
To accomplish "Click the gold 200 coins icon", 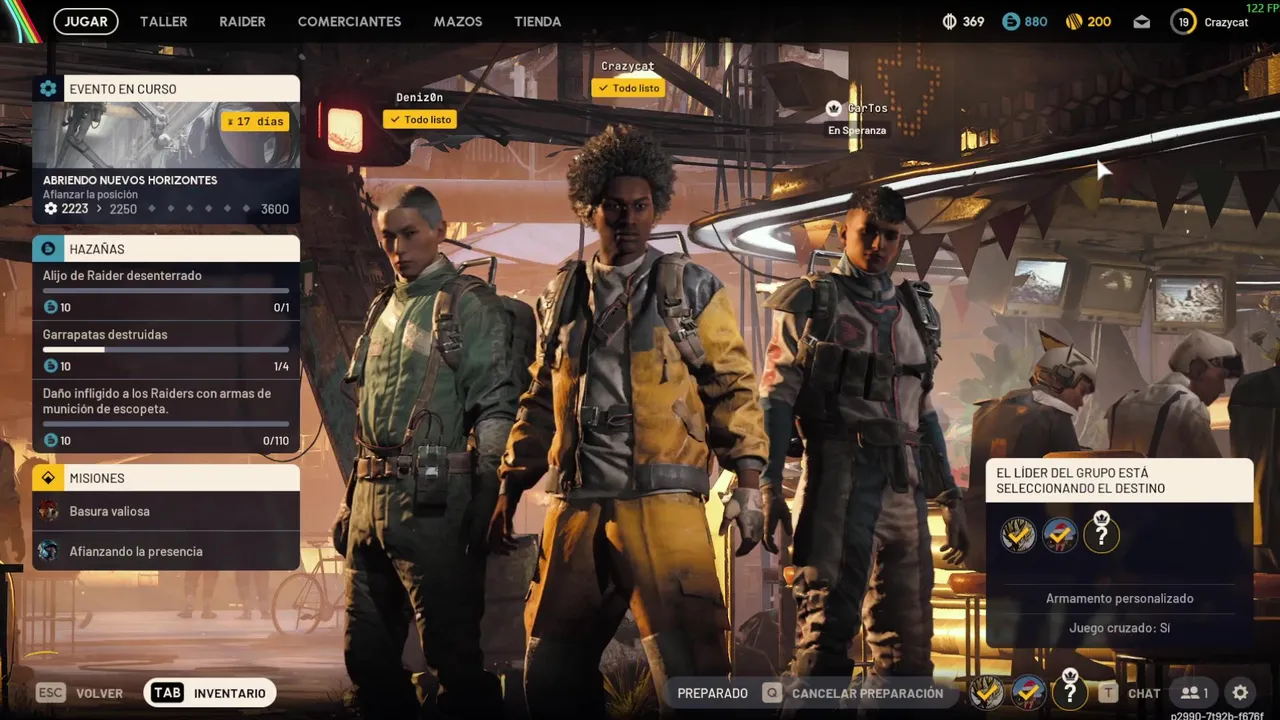I will pyautogui.click(x=1074, y=21).
